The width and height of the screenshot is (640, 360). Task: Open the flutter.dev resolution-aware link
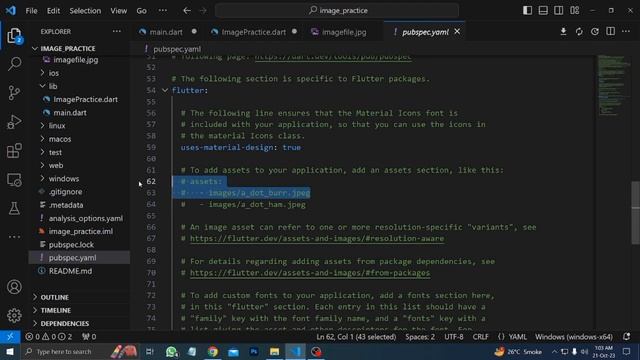(x=317, y=238)
